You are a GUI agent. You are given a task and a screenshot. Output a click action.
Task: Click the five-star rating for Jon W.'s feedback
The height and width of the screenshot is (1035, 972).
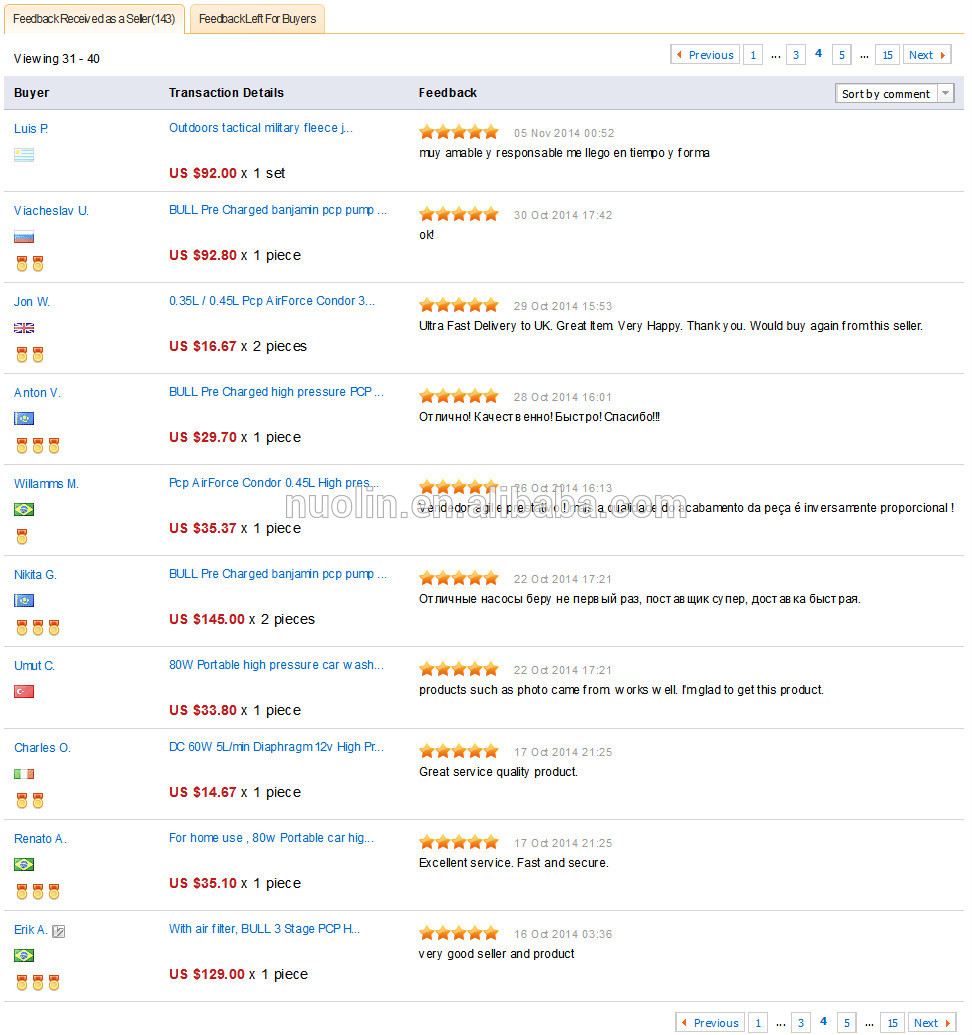click(x=458, y=305)
